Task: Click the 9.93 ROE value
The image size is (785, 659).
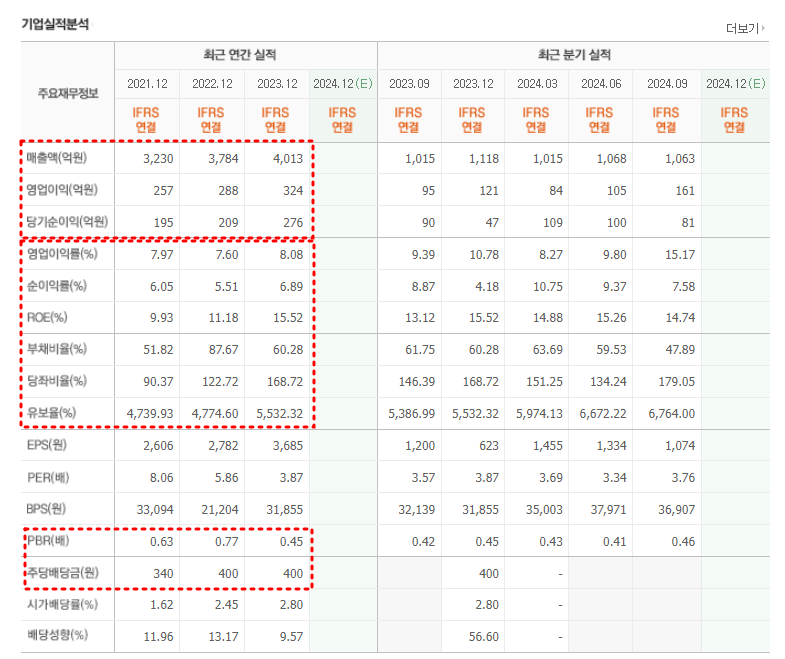Action: pyautogui.click(x=162, y=318)
